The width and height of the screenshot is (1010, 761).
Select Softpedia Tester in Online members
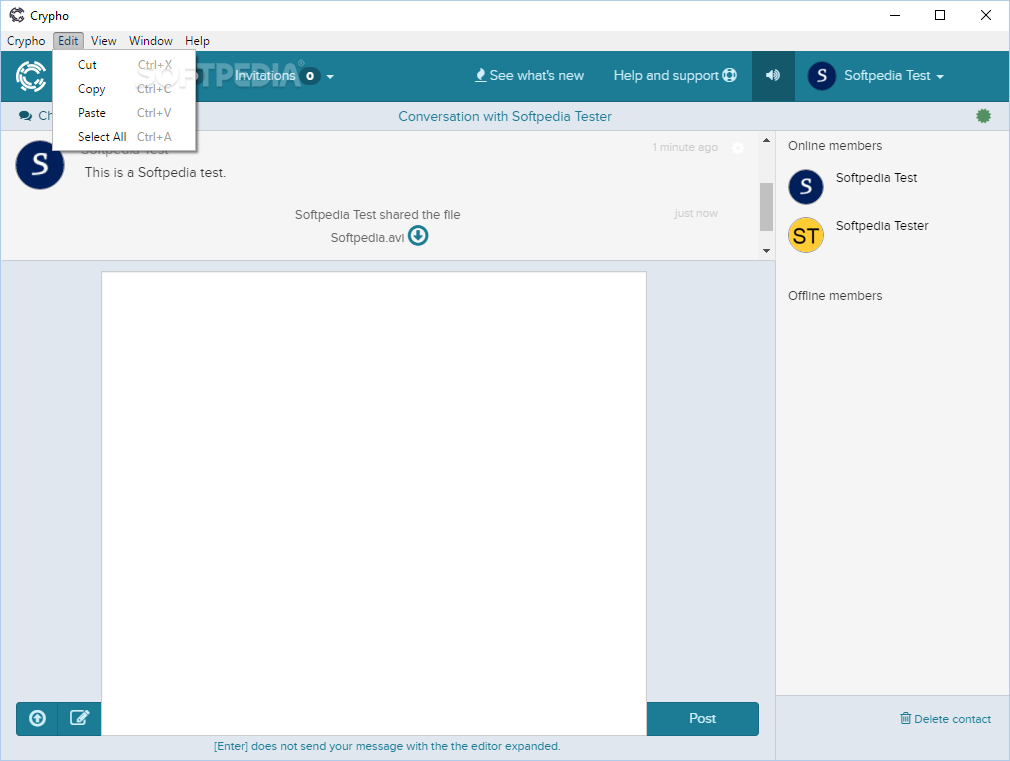point(882,226)
